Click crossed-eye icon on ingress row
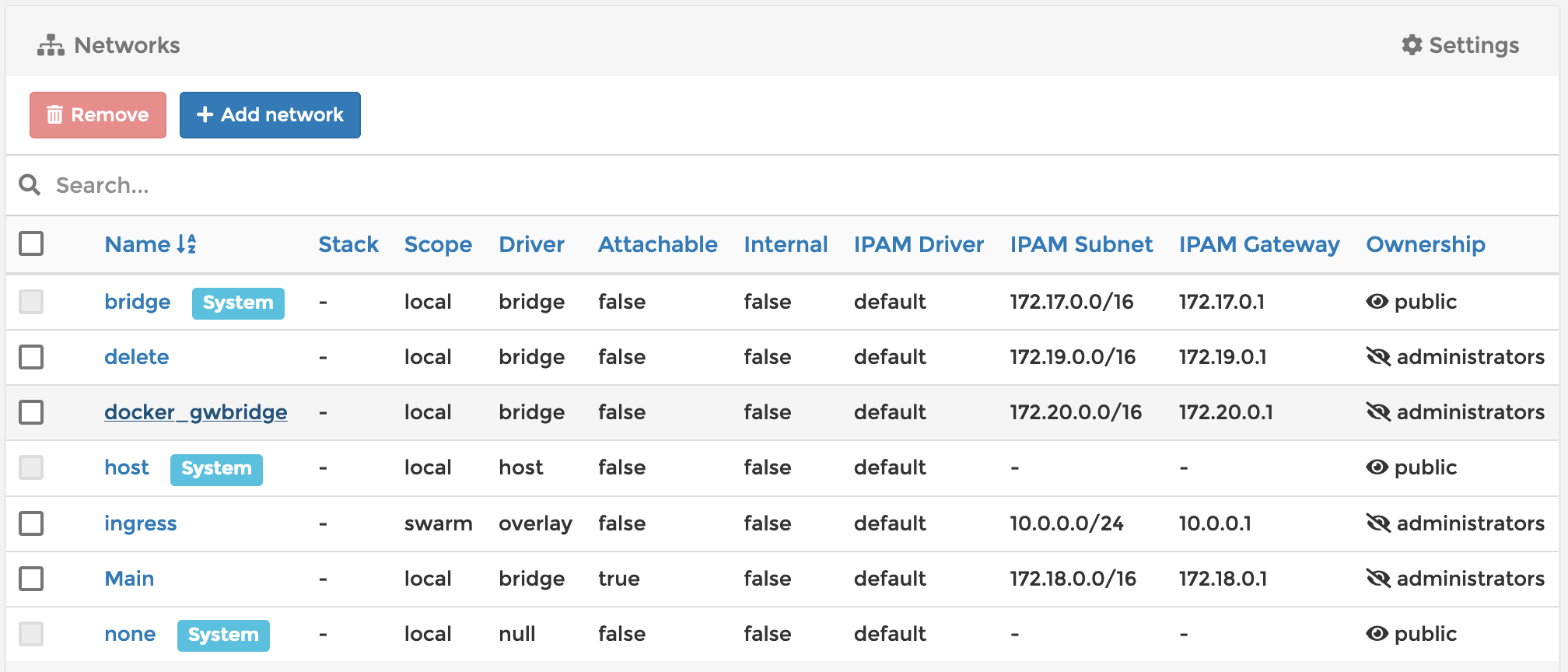 pyautogui.click(x=1378, y=523)
